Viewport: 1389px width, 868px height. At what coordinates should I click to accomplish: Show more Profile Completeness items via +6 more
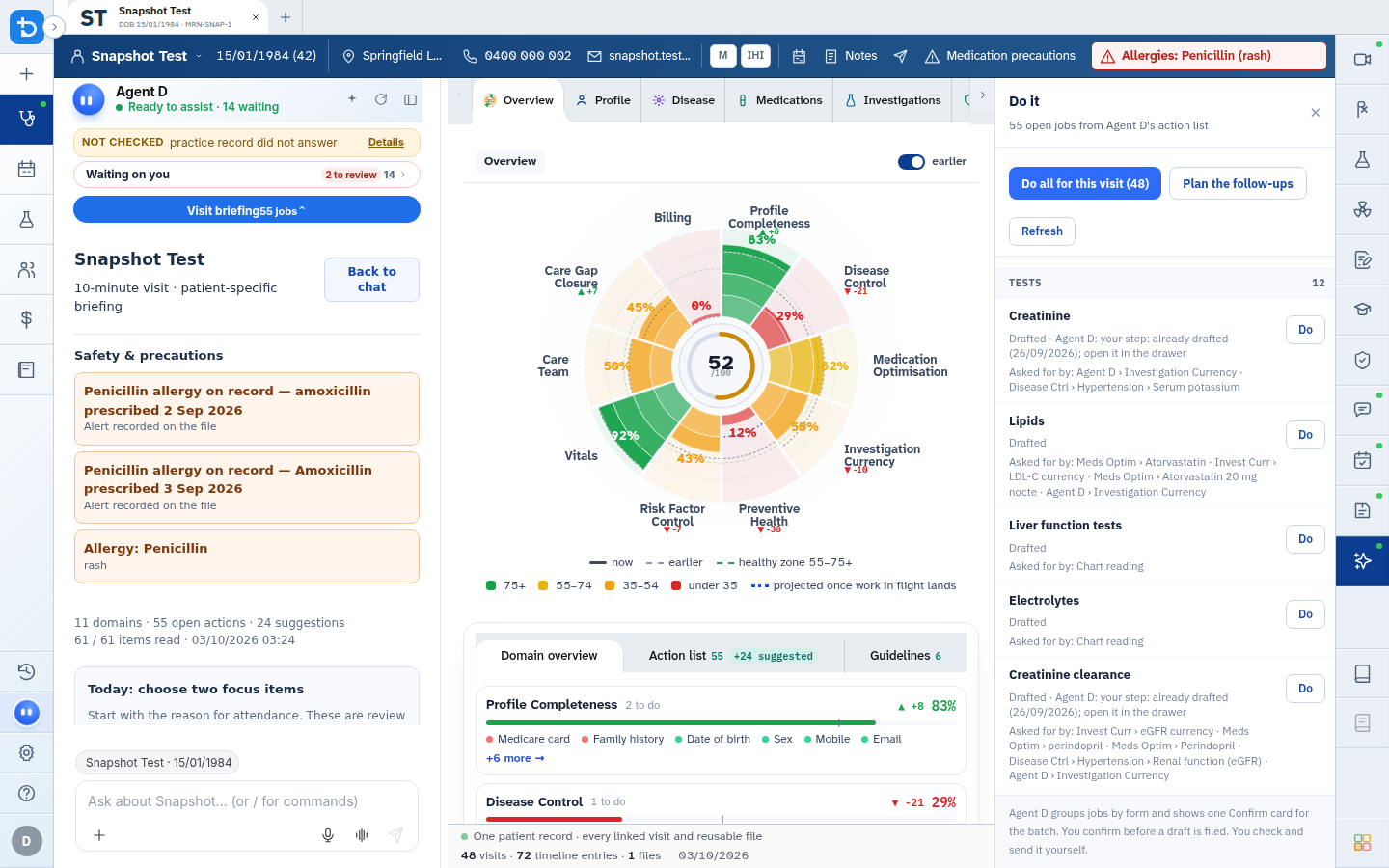(515, 759)
